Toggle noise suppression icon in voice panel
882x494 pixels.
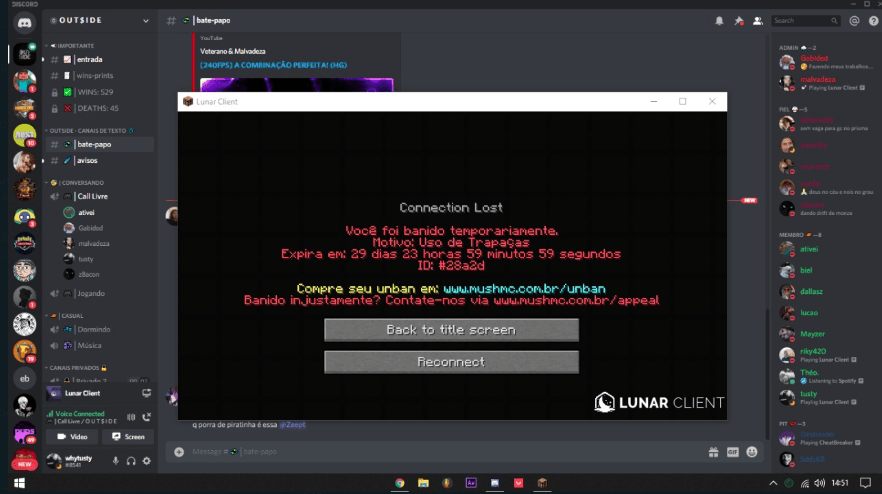pos(131,417)
